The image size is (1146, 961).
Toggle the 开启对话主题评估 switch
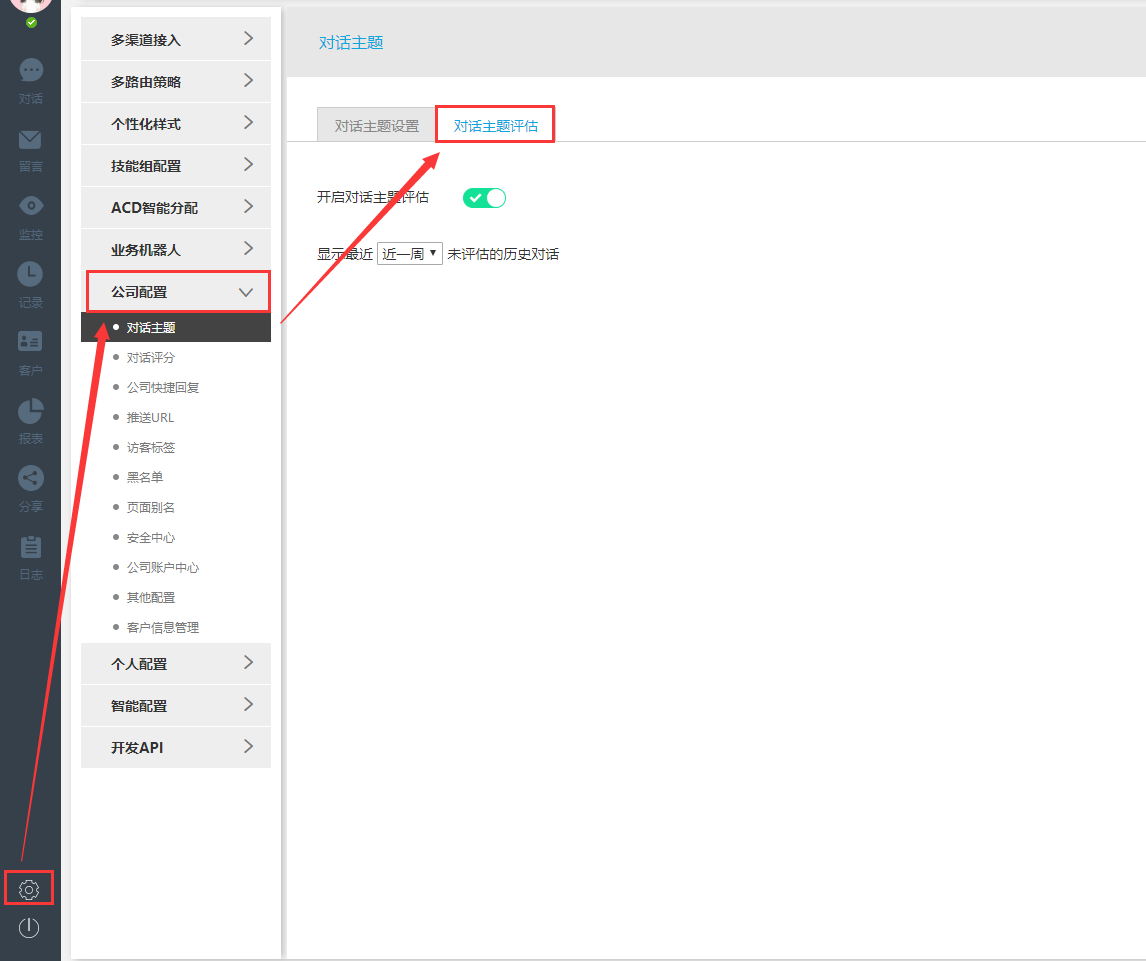(x=484, y=198)
